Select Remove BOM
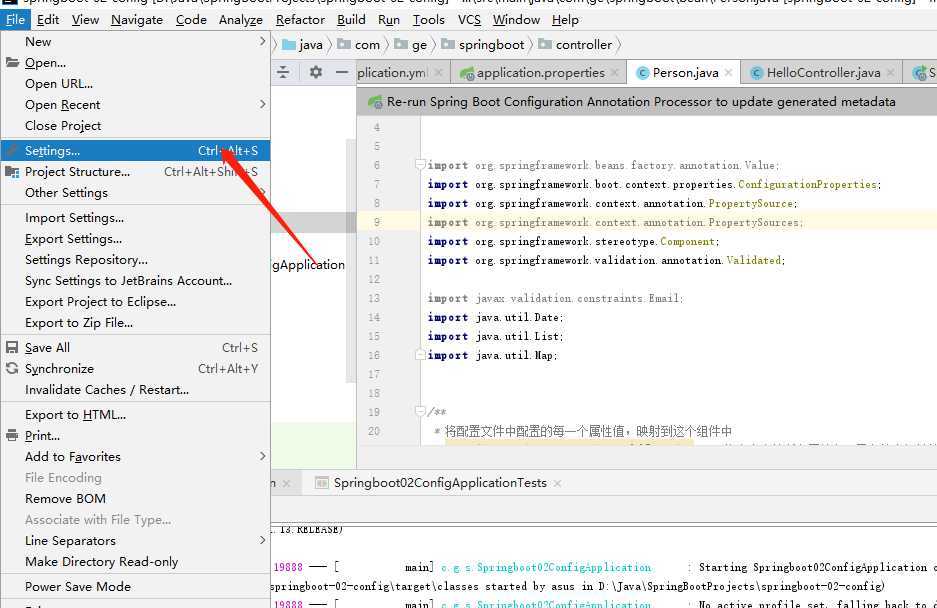The width and height of the screenshot is (937, 608). coord(136,498)
